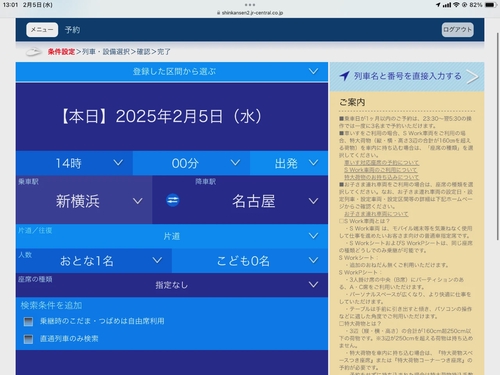Tap the three-dots multitasking icon at top
This screenshot has width=500, height=375.
tap(250, 5)
